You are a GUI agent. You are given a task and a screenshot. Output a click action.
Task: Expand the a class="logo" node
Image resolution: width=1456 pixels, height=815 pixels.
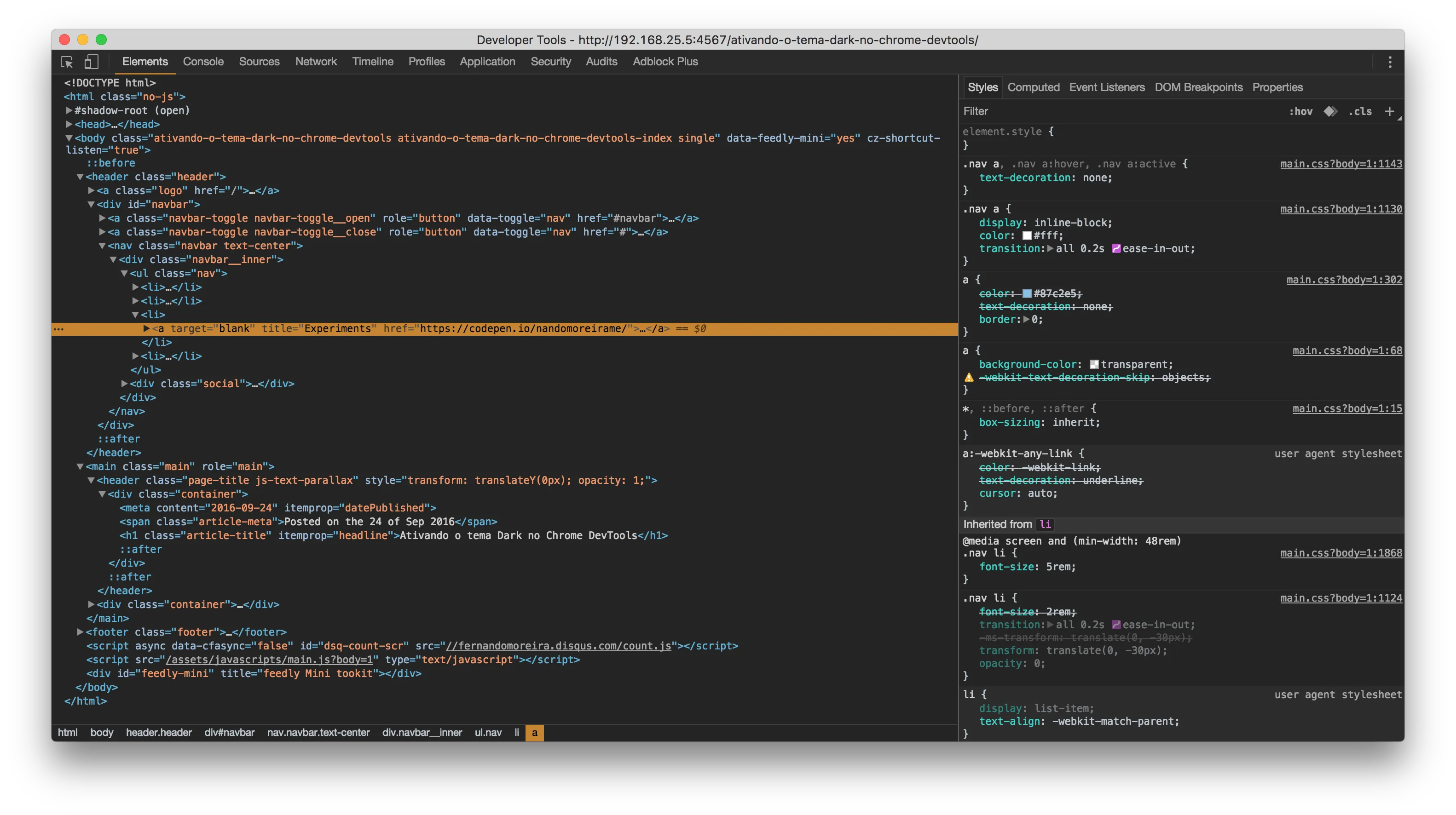91,190
